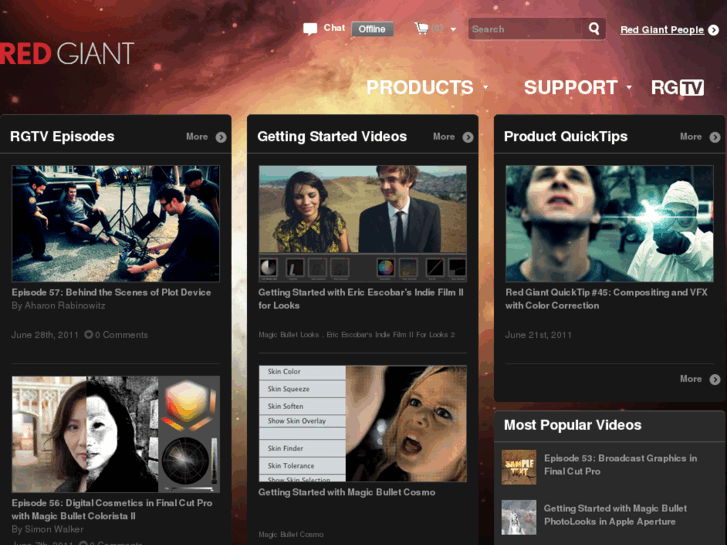Viewport: 727px width, 545px height.
Task: Click the Getting Started Videos panel heading
Action: [x=332, y=136]
